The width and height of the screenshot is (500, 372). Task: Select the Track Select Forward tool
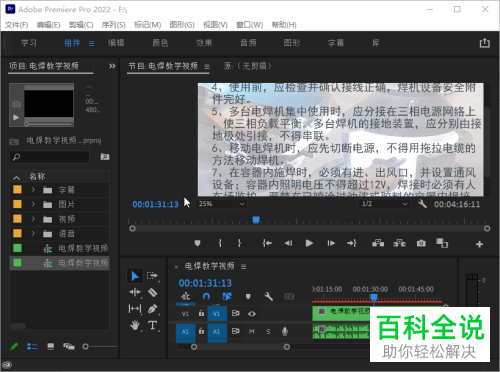click(x=152, y=276)
